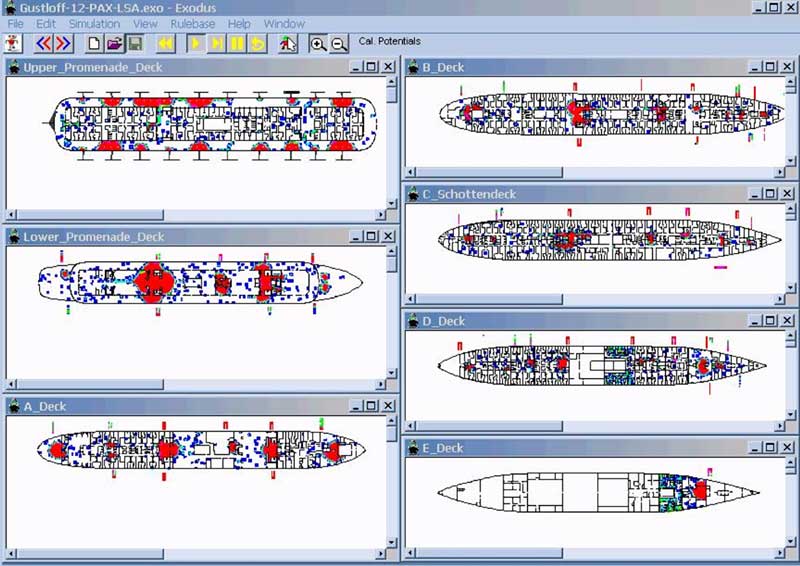Click A_Deck horizontal scrollbar thumb
800x566 pixels.
[x=90, y=554]
